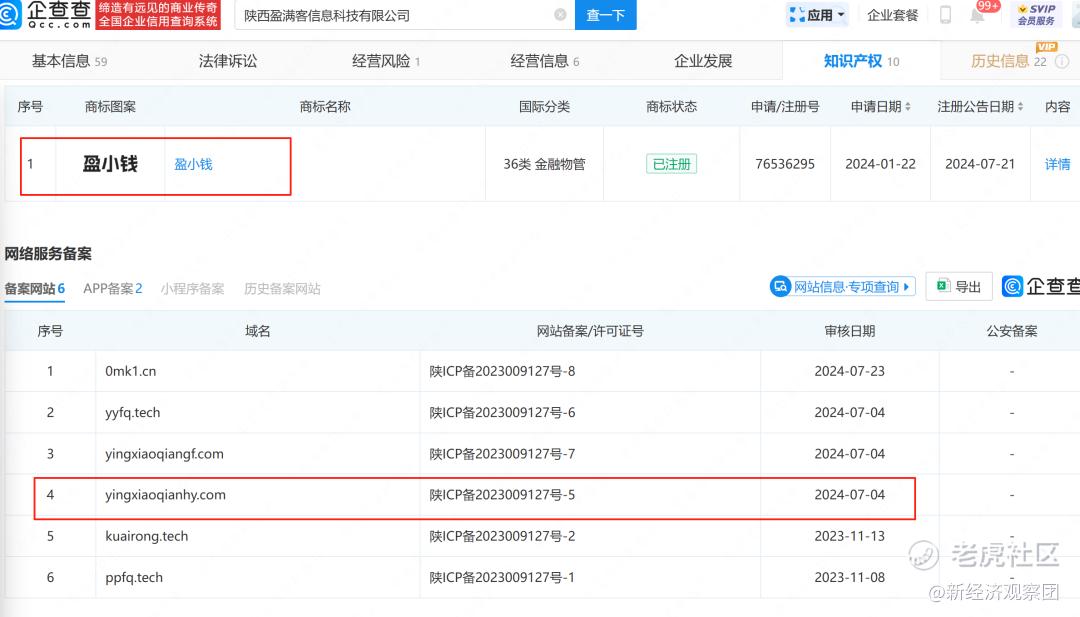Open 详情 link for trademark 76536295
The width and height of the screenshot is (1080, 617).
click(1057, 164)
